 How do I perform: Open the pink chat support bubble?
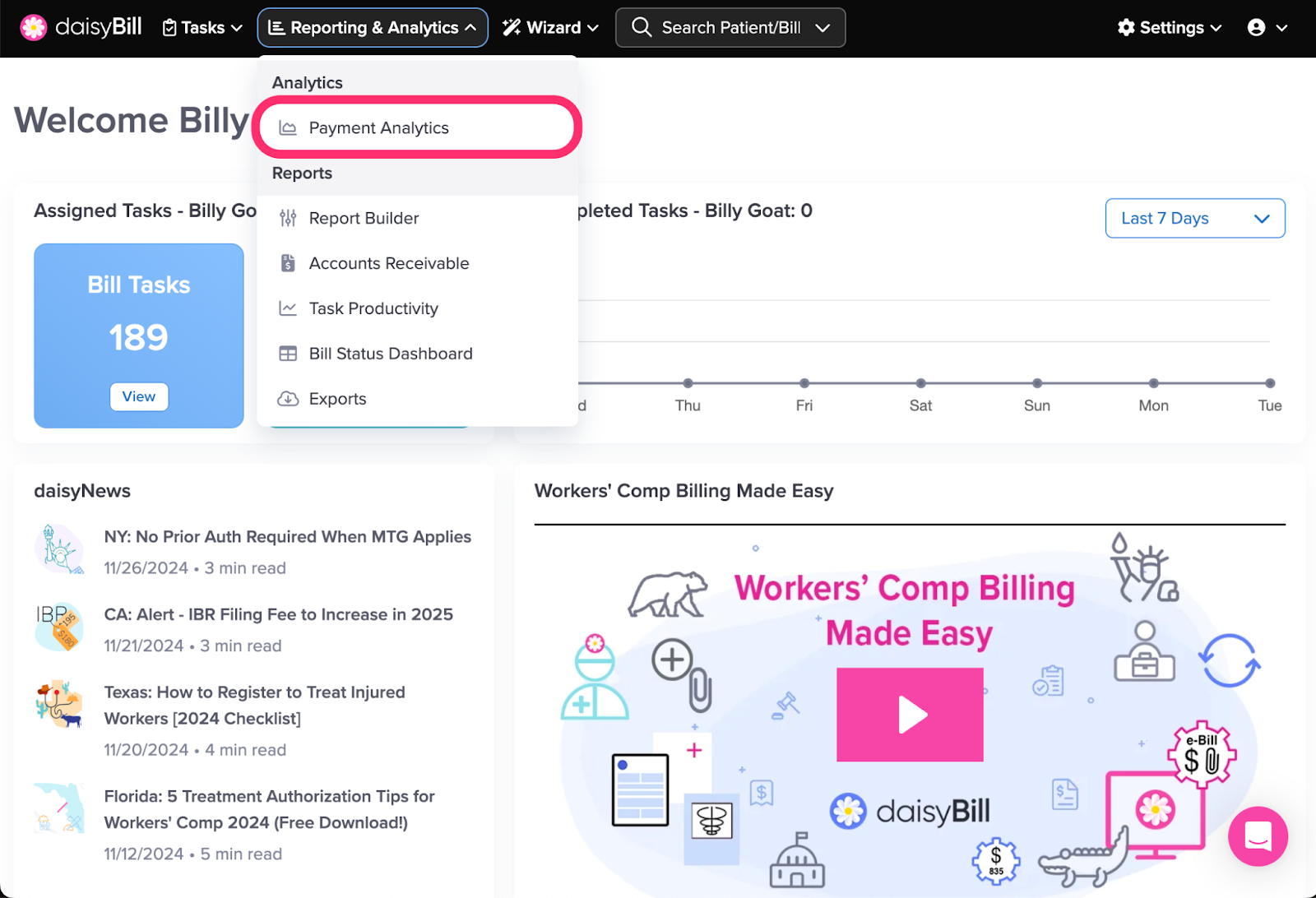click(1258, 836)
